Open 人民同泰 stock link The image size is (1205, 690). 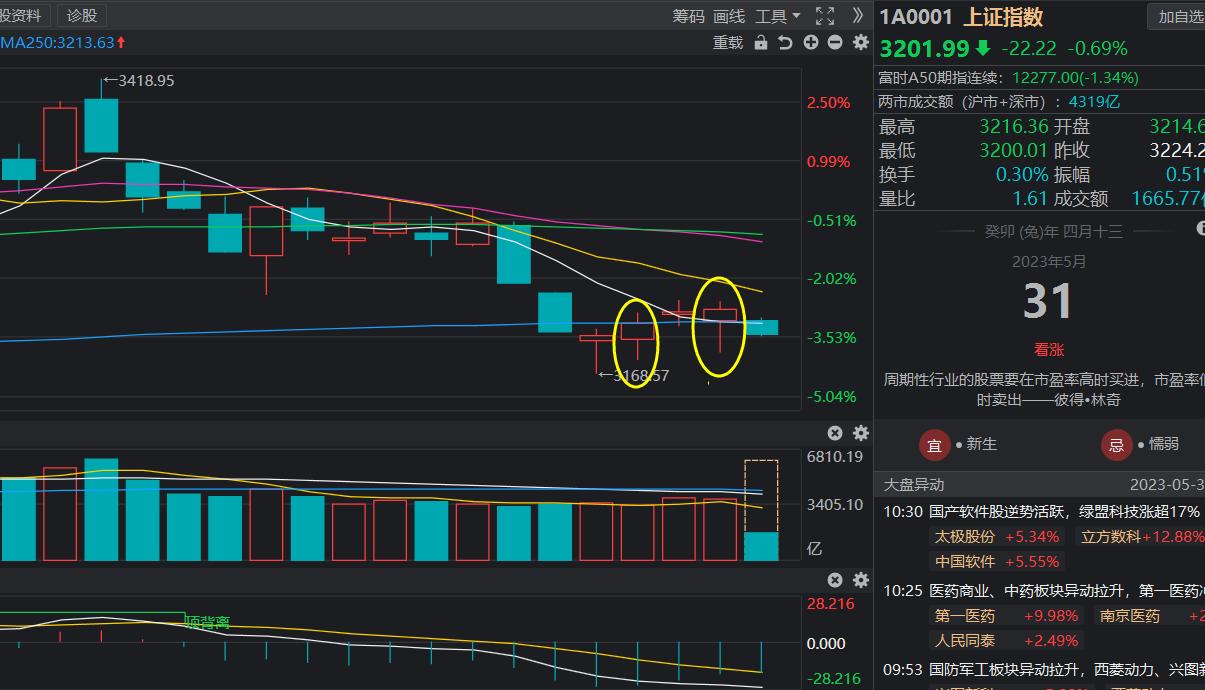coord(965,640)
